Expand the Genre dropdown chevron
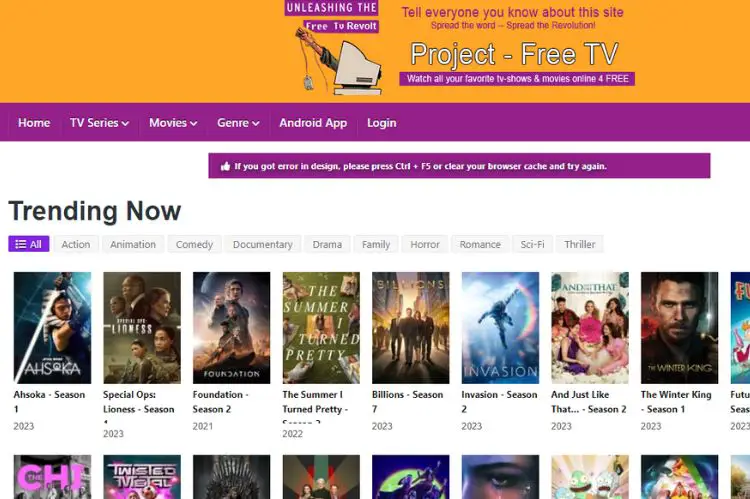 click(256, 123)
